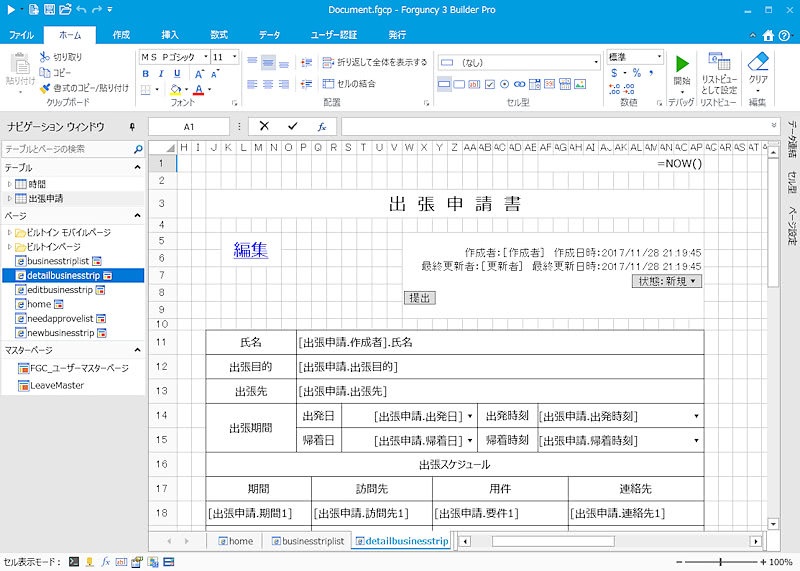Expand the 出張申請 table node
Viewport: 800px width, 571px height.
click(x=10, y=199)
